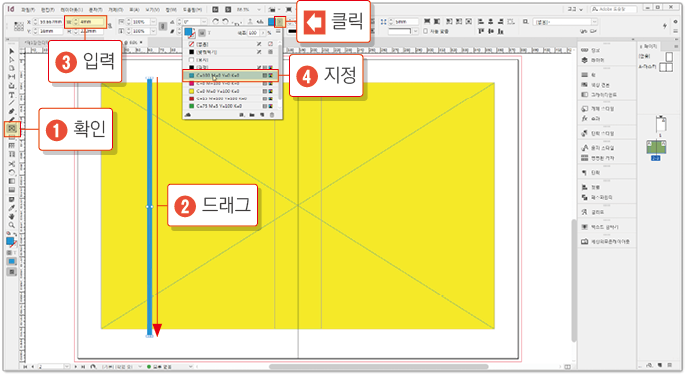
Task: Open the fill color dropdown arrow
Action: (x=280, y=21)
